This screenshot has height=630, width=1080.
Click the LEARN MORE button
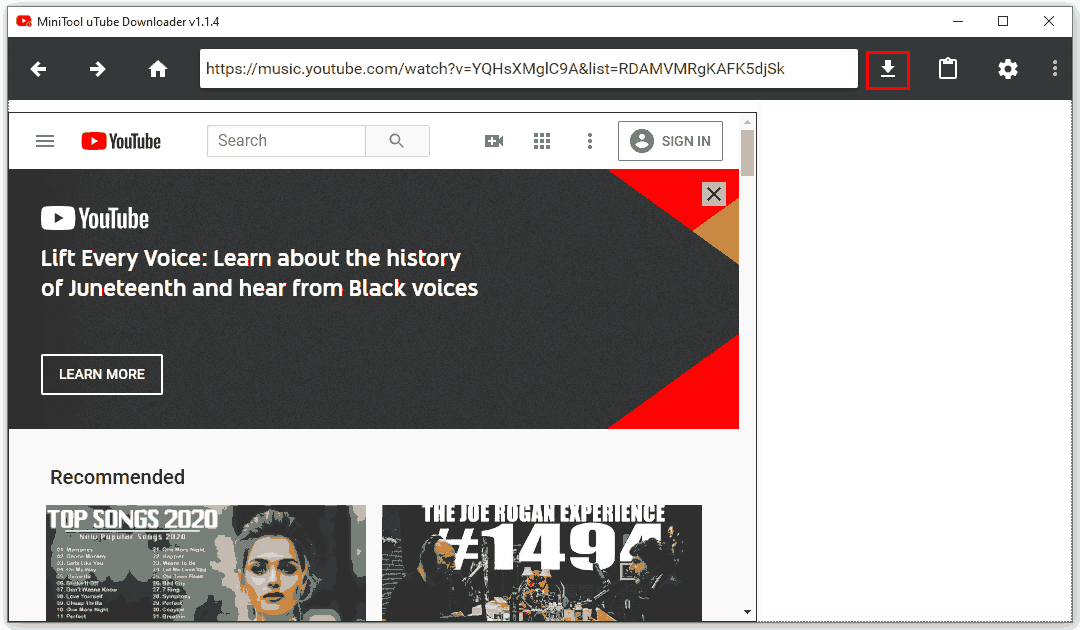coord(102,375)
